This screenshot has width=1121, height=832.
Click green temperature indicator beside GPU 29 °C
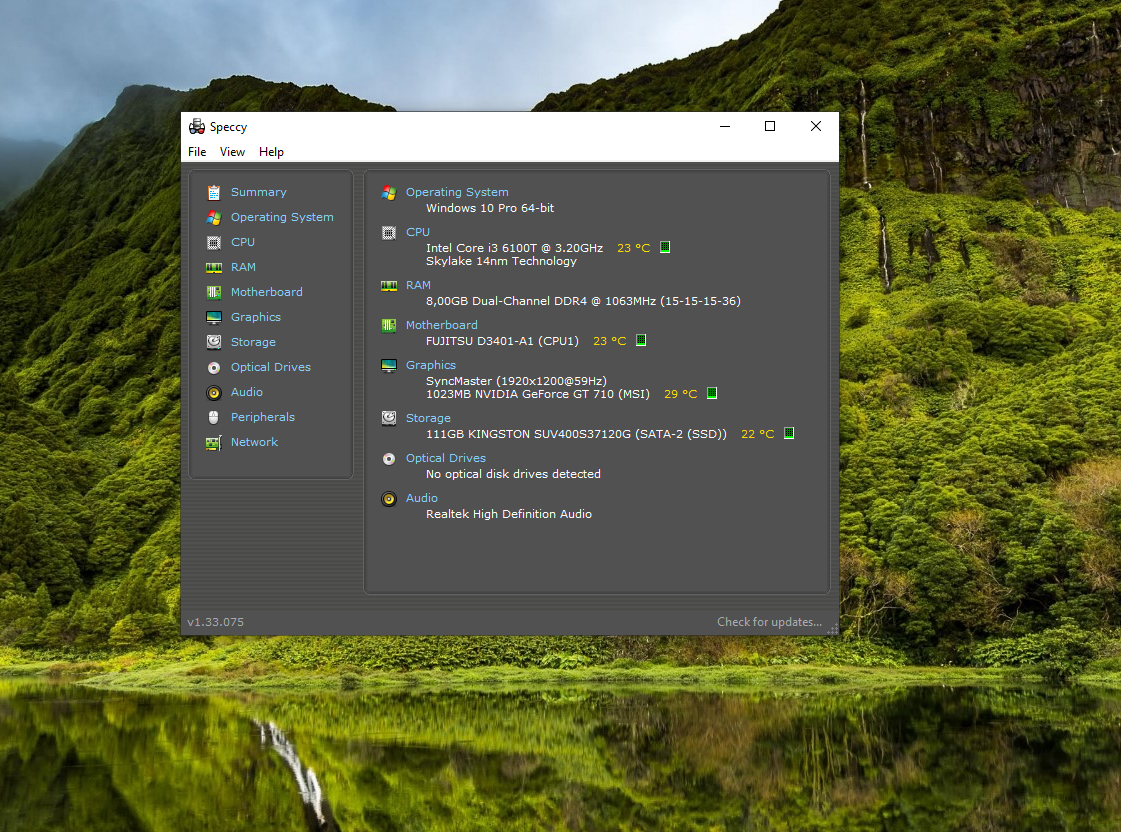712,393
